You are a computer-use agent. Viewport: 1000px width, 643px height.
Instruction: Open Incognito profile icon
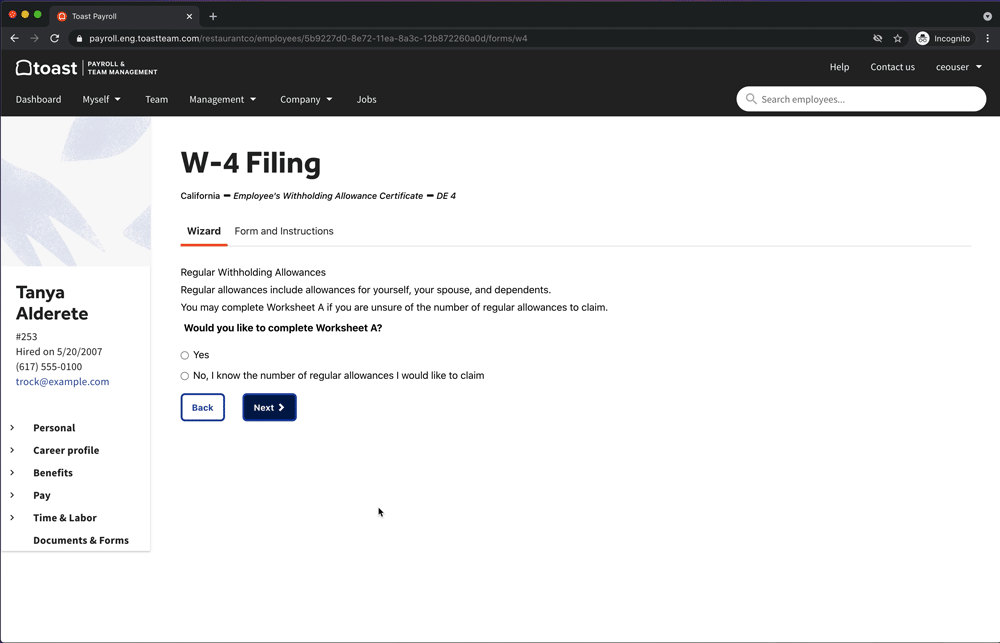coord(923,39)
